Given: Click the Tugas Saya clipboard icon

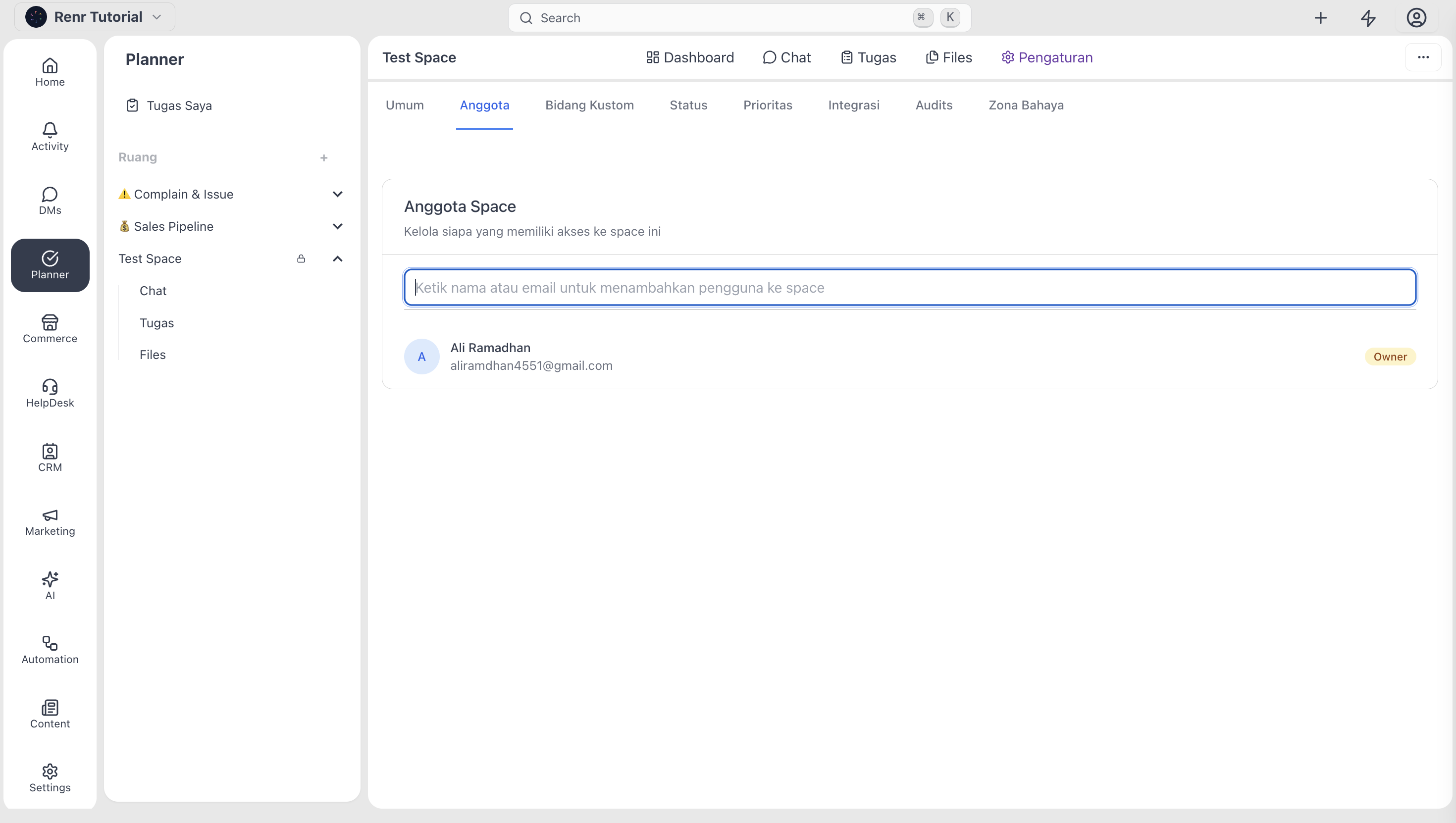Looking at the screenshot, I should pyautogui.click(x=132, y=105).
